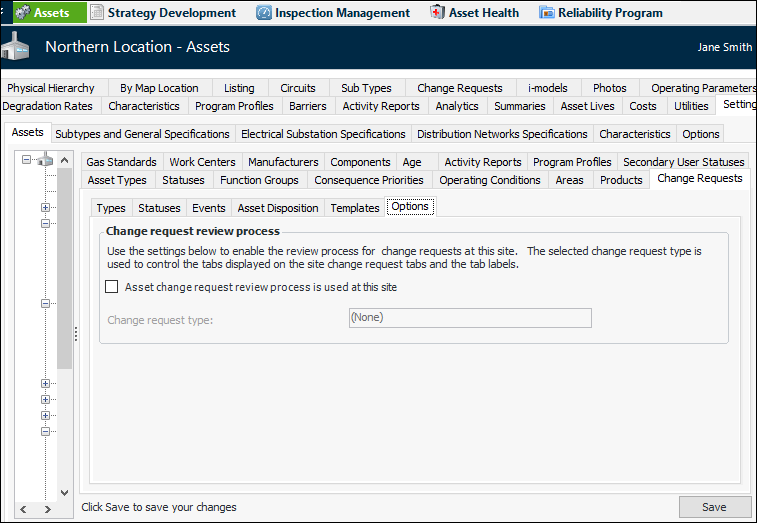The image size is (757, 523).
Task: Click the Asset Health first-aid icon
Action: 437,13
